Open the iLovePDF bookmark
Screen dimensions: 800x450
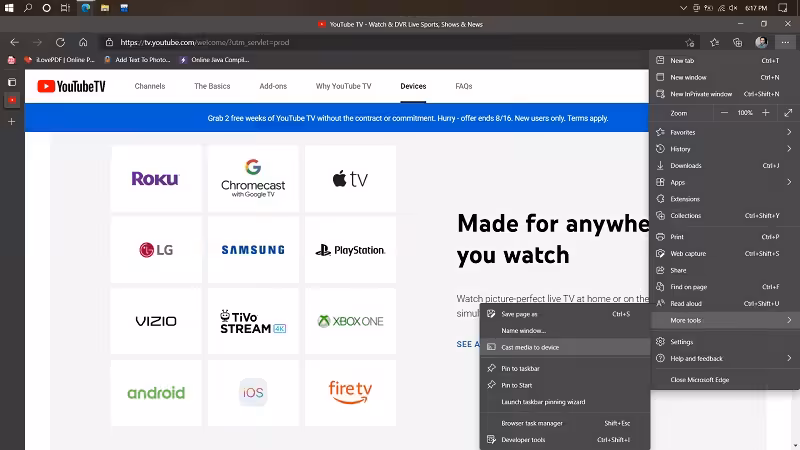coord(59,60)
